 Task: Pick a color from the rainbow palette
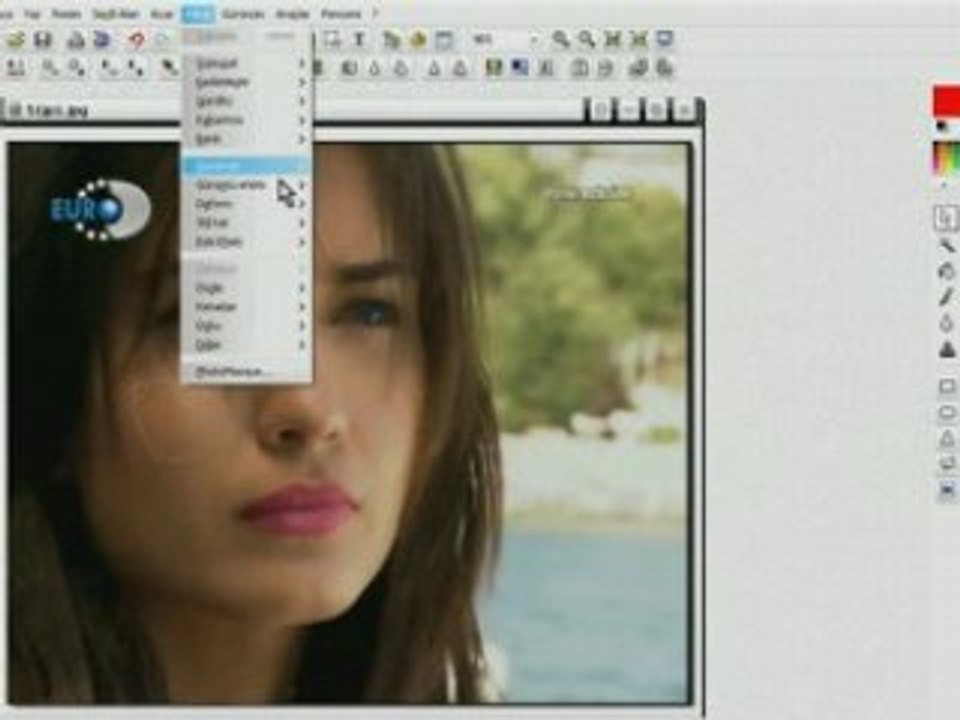point(947,158)
